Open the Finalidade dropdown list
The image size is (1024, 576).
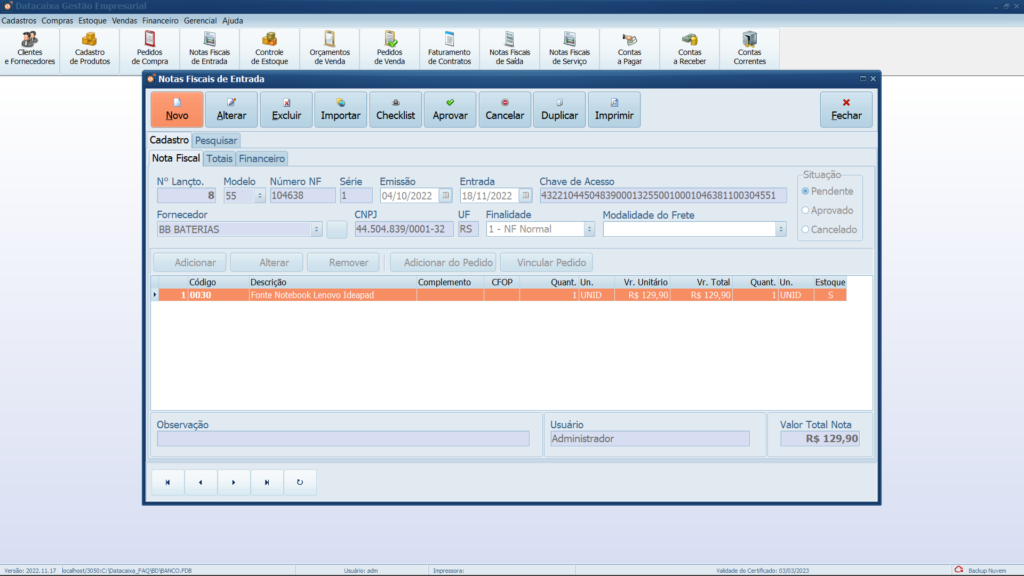click(589, 229)
